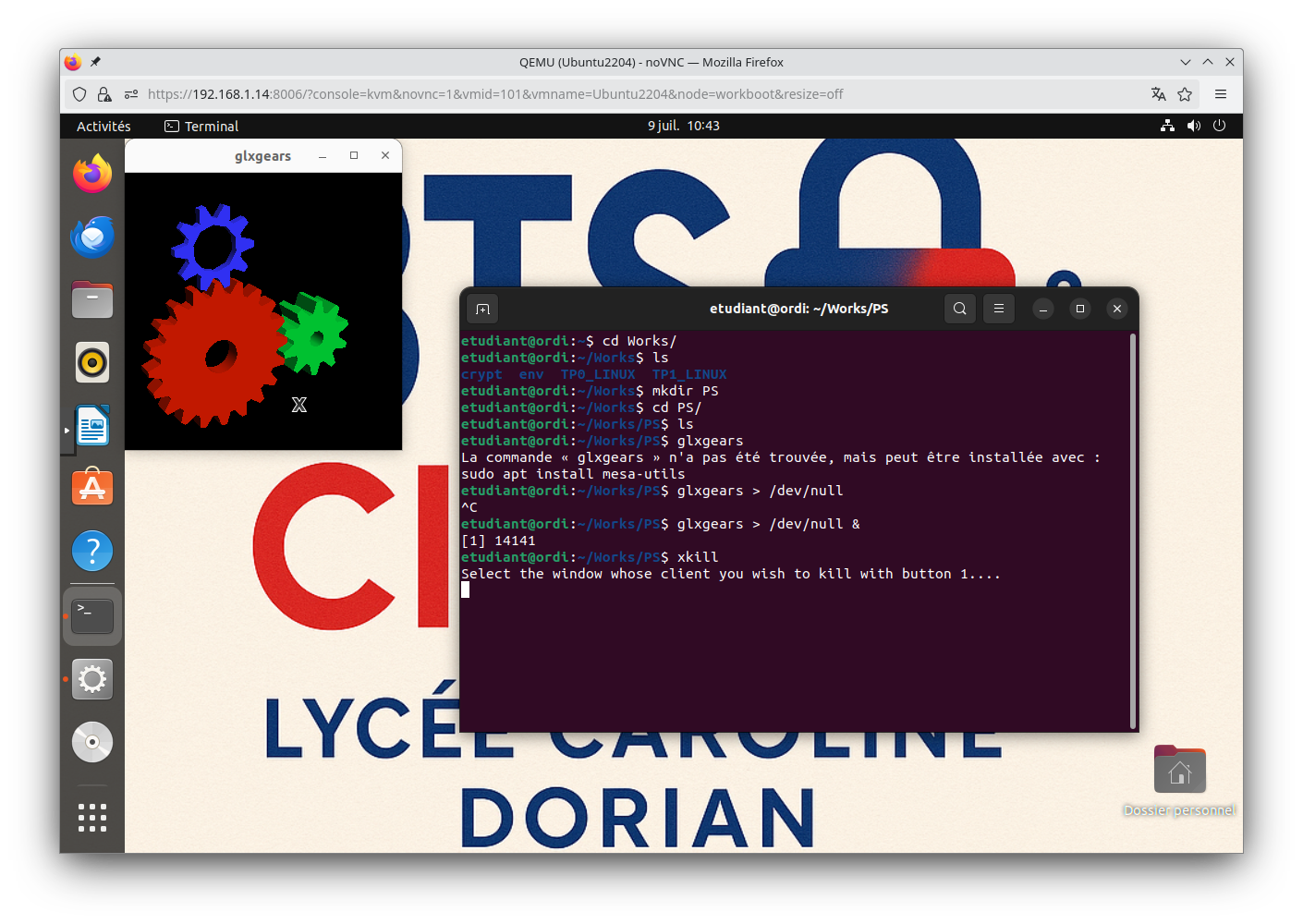This screenshot has width=1303, height=924.
Task: Open the Help icon in the dock
Action: pyautogui.click(x=92, y=552)
